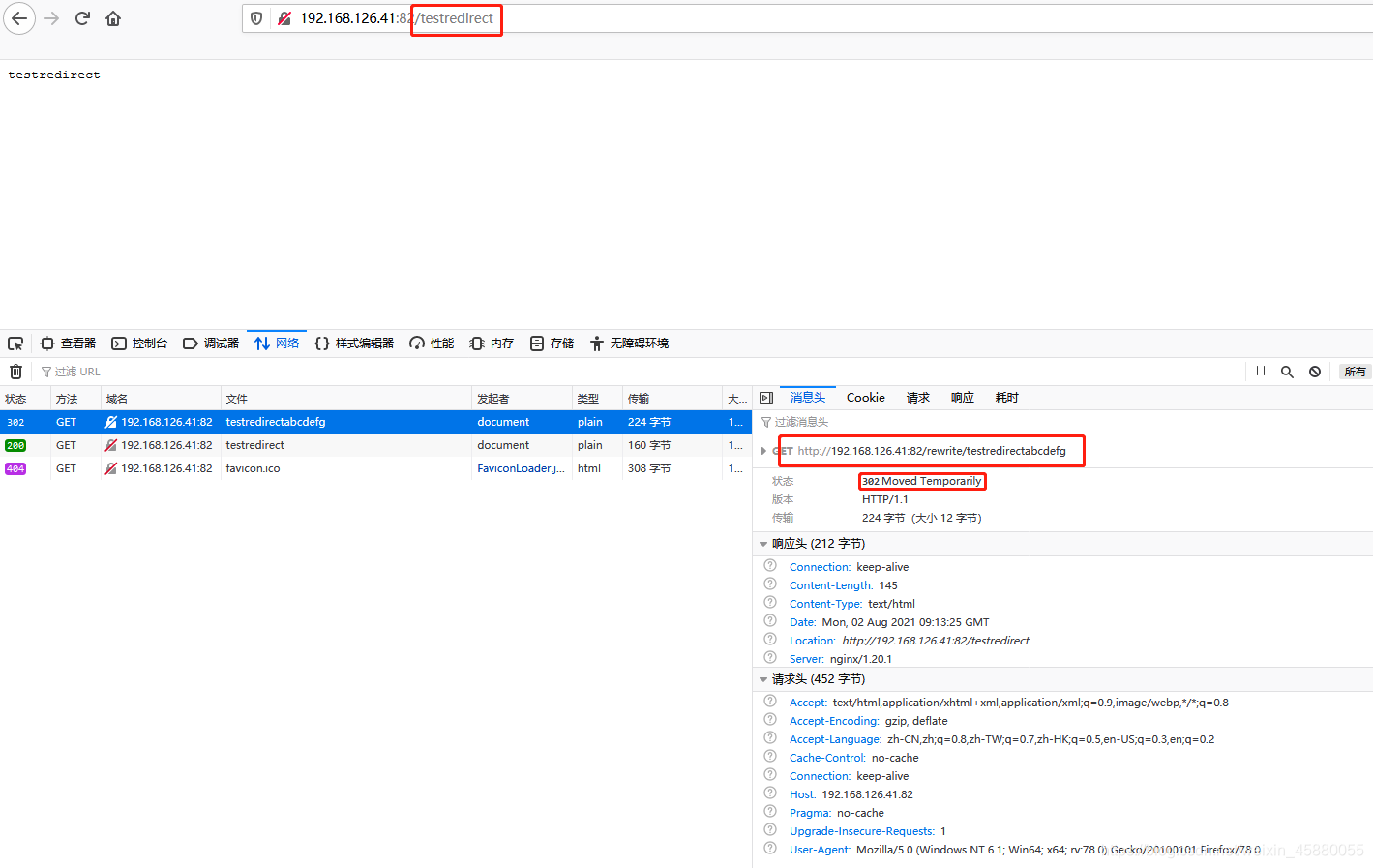Open the Cookie details tab

(866, 398)
